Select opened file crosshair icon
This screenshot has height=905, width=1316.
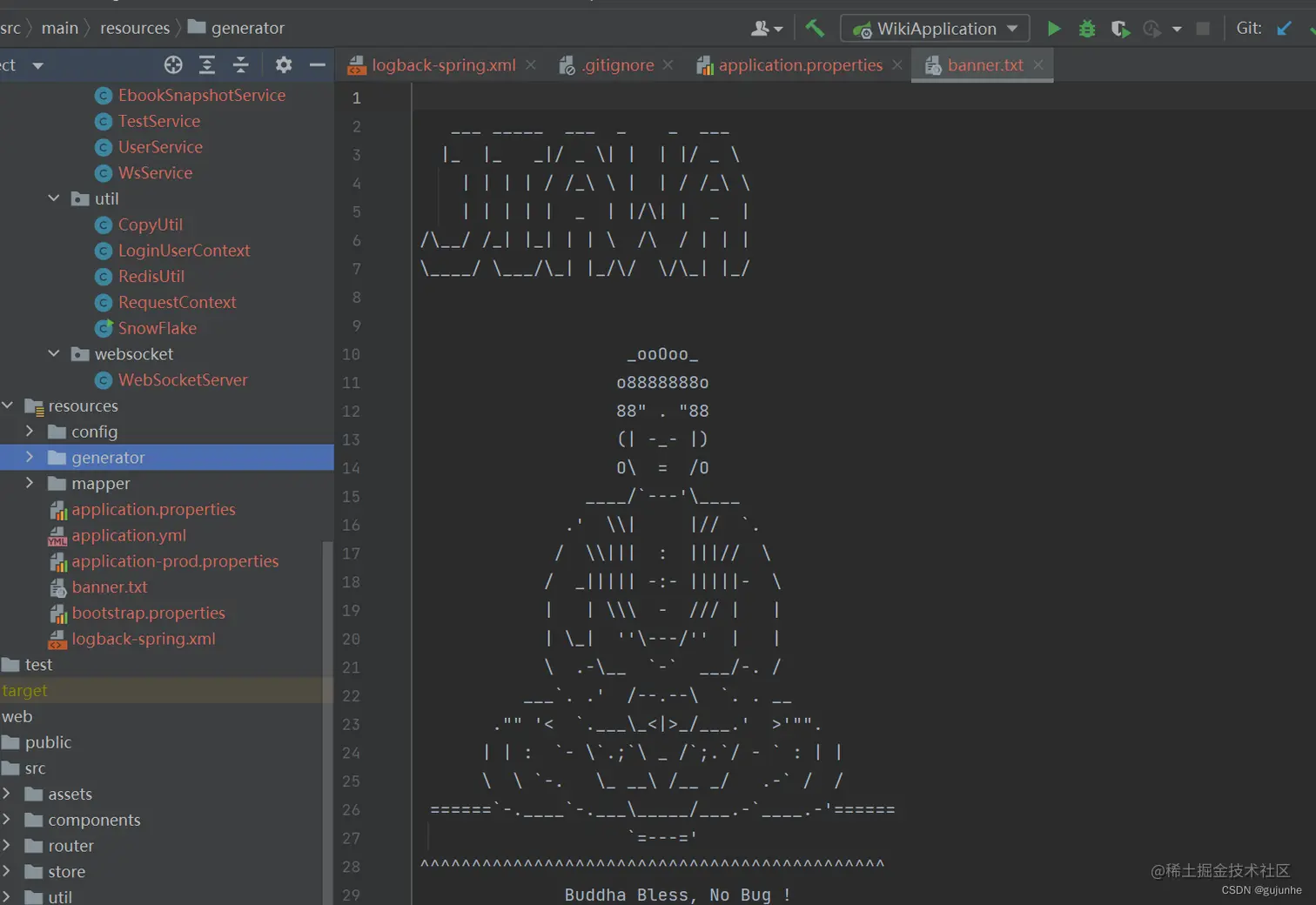click(173, 64)
